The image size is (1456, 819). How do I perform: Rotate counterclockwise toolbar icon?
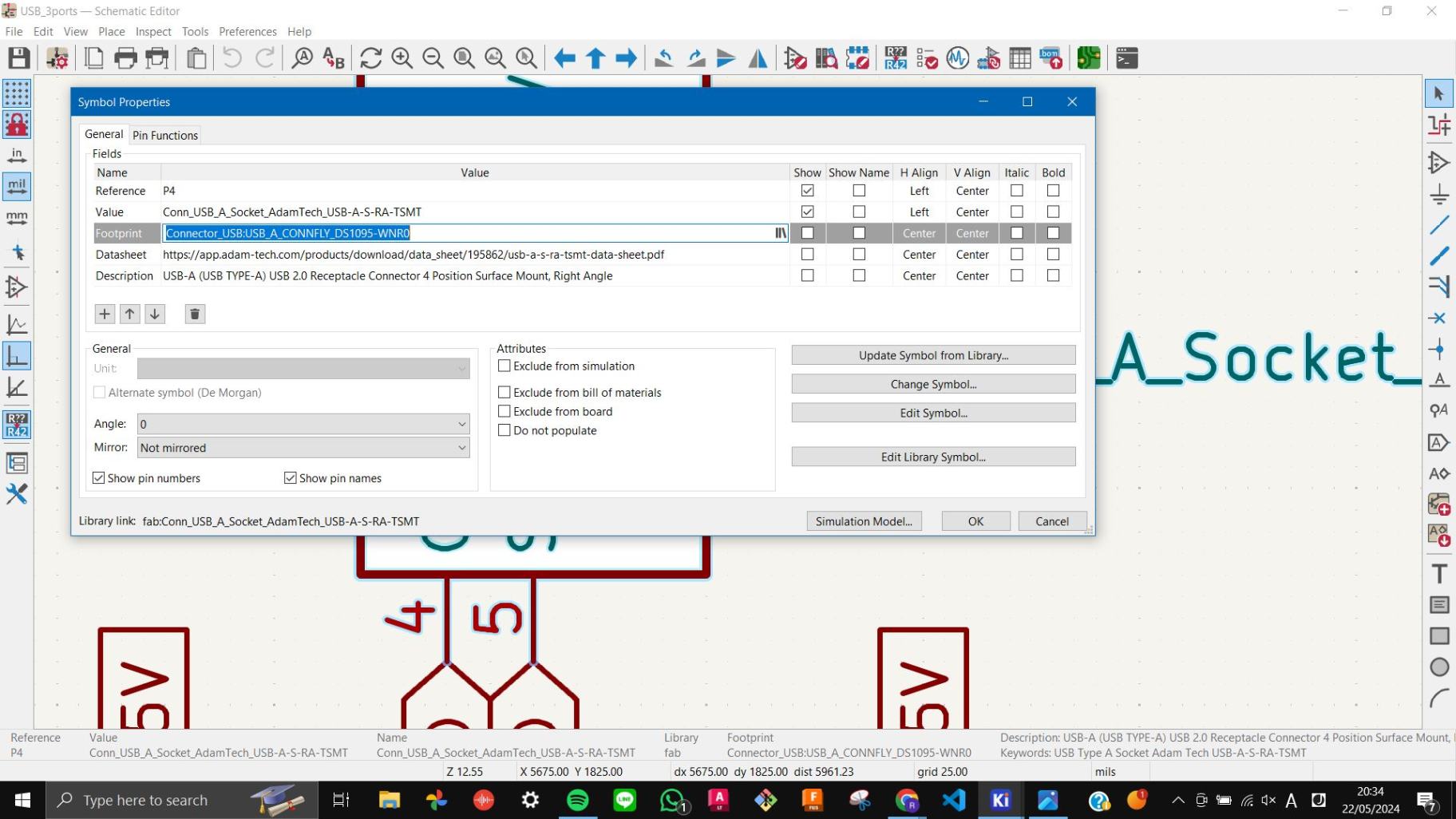click(664, 58)
